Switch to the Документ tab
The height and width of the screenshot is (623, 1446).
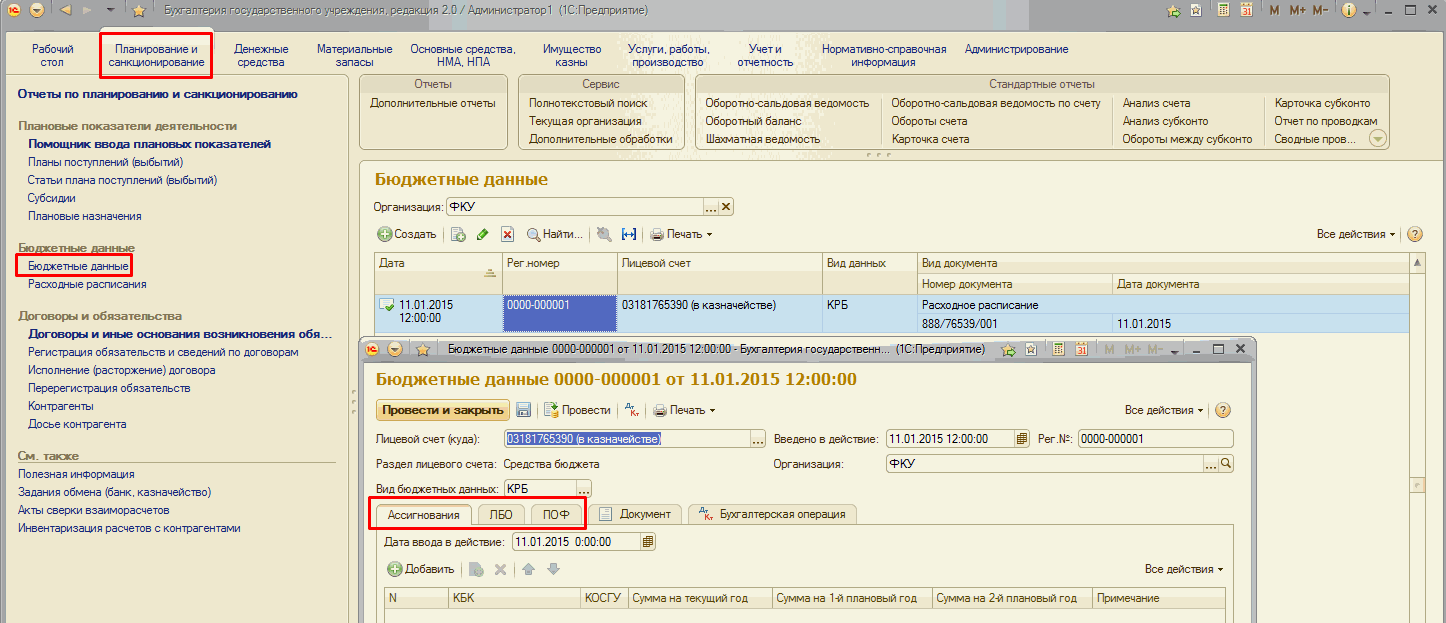click(635, 514)
